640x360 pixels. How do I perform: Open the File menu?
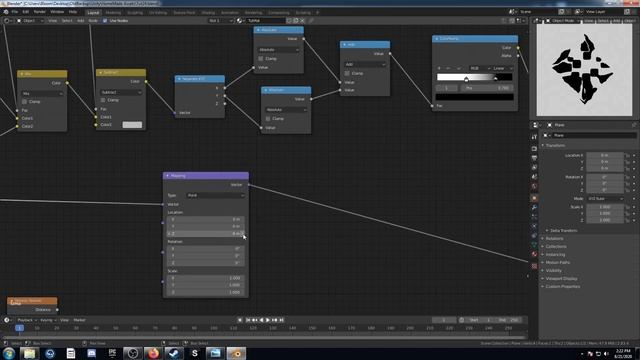pyautogui.click(x=15, y=12)
